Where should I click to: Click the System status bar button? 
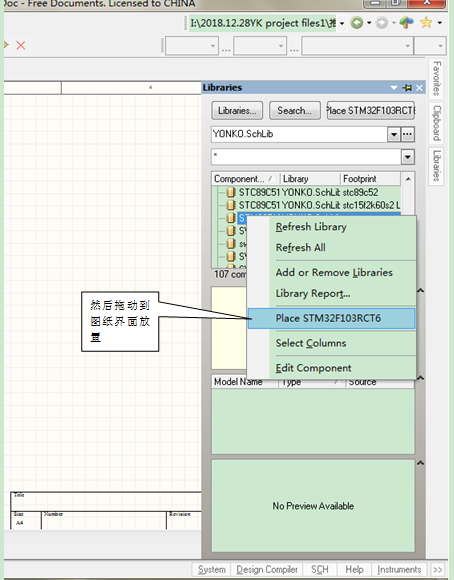pyautogui.click(x=211, y=569)
